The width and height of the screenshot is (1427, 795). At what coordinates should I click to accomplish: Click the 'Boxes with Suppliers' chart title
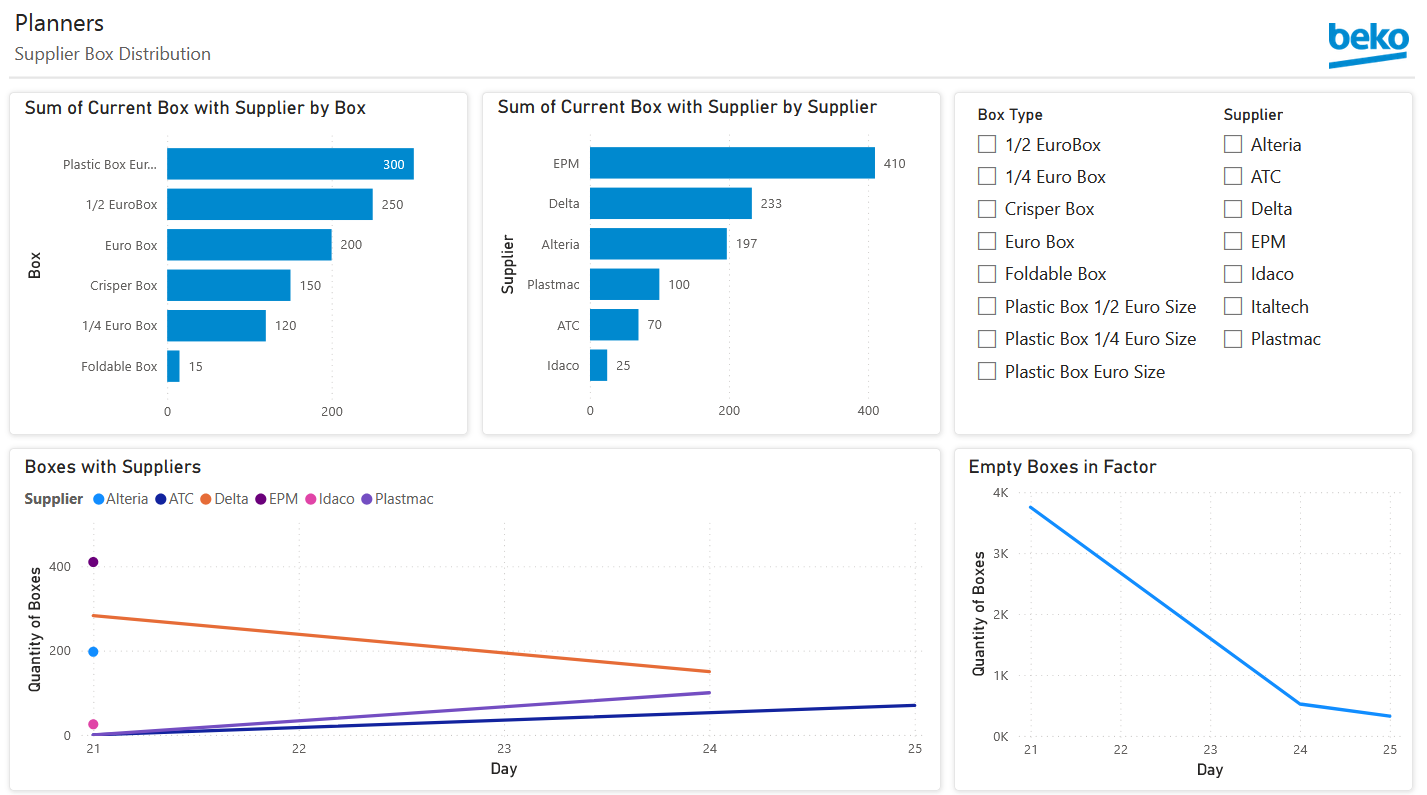pos(113,467)
